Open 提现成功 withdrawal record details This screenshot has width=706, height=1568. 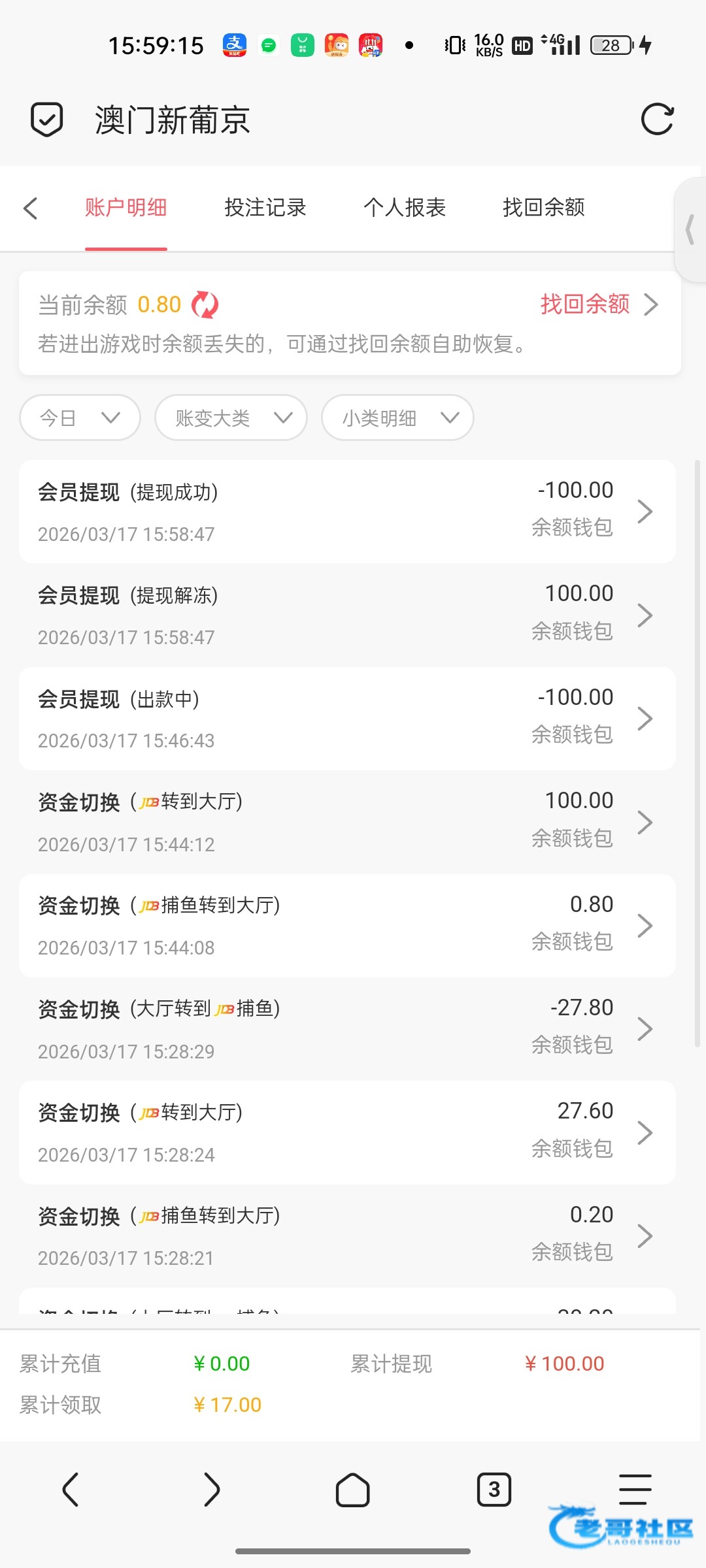click(347, 512)
